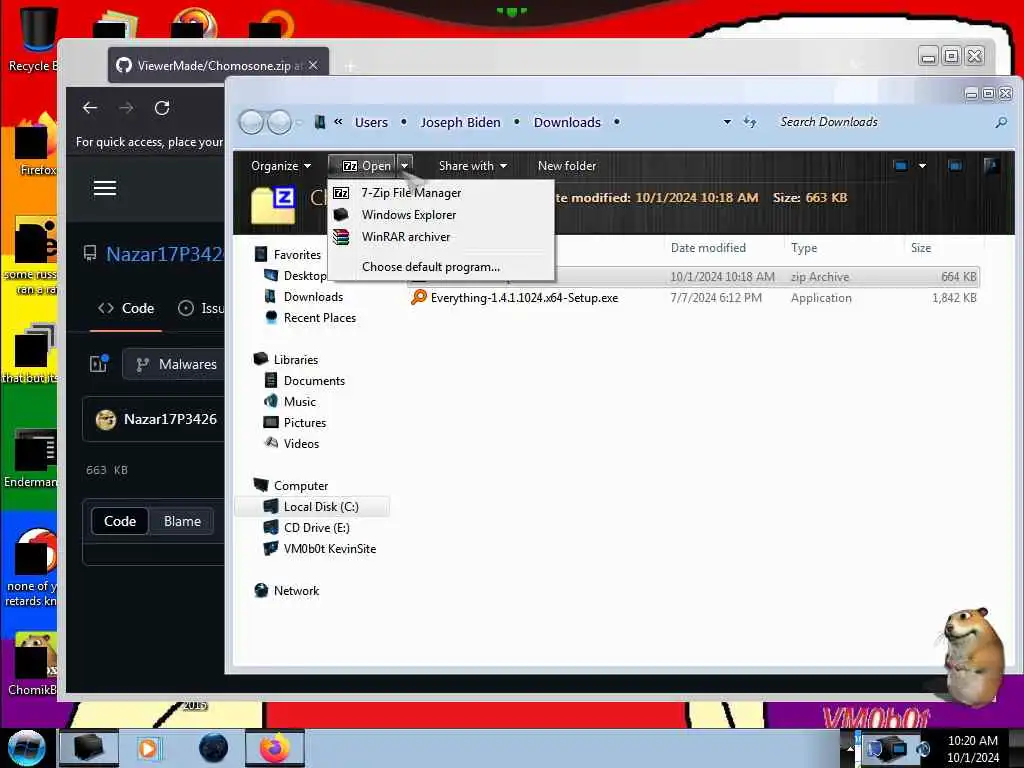Sort by Type column header
Screen dimensions: 1024x768
pos(804,248)
